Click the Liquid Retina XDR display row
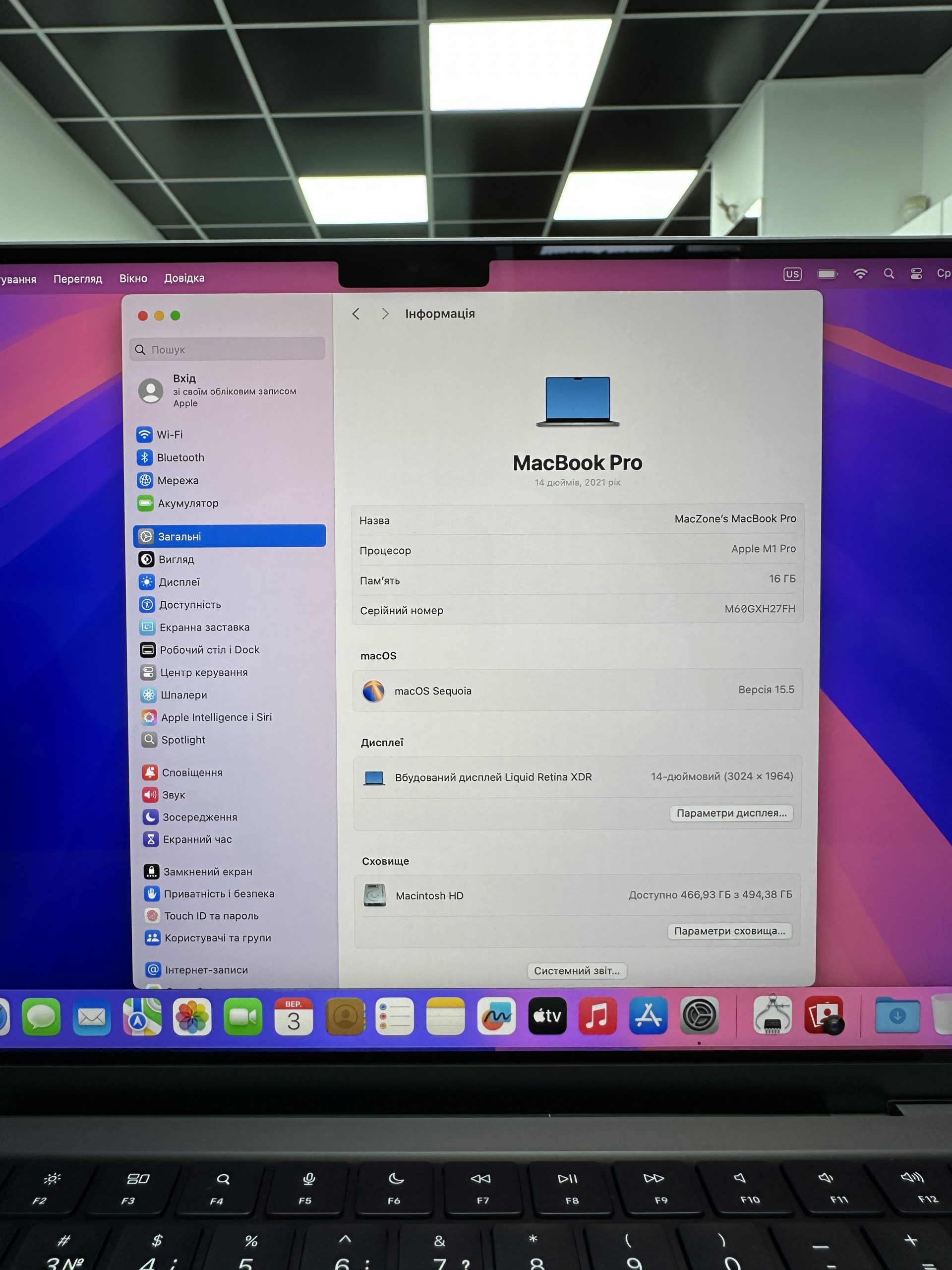This screenshot has width=952, height=1270. coord(578,776)
